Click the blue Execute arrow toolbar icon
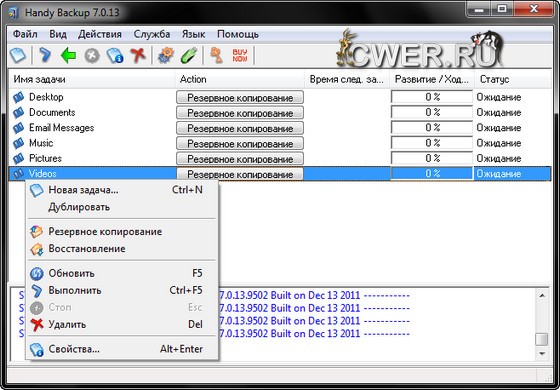Viewport: 560px width, 390px height. [x=45, y=55]
